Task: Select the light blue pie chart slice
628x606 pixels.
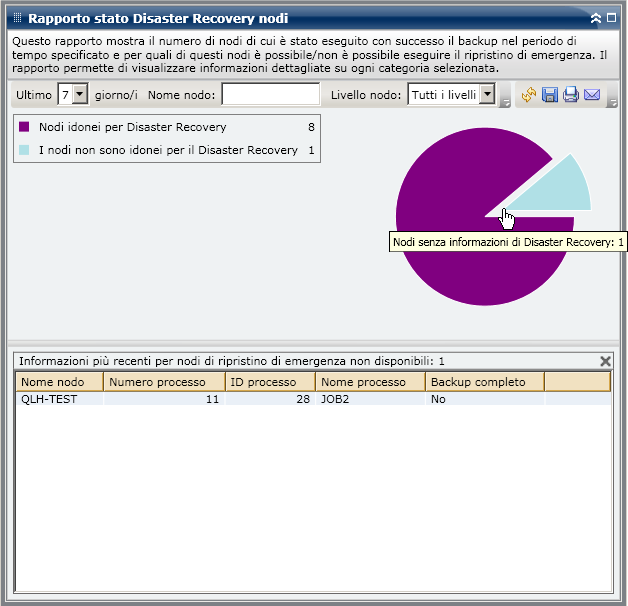Action: coord(561,190)
